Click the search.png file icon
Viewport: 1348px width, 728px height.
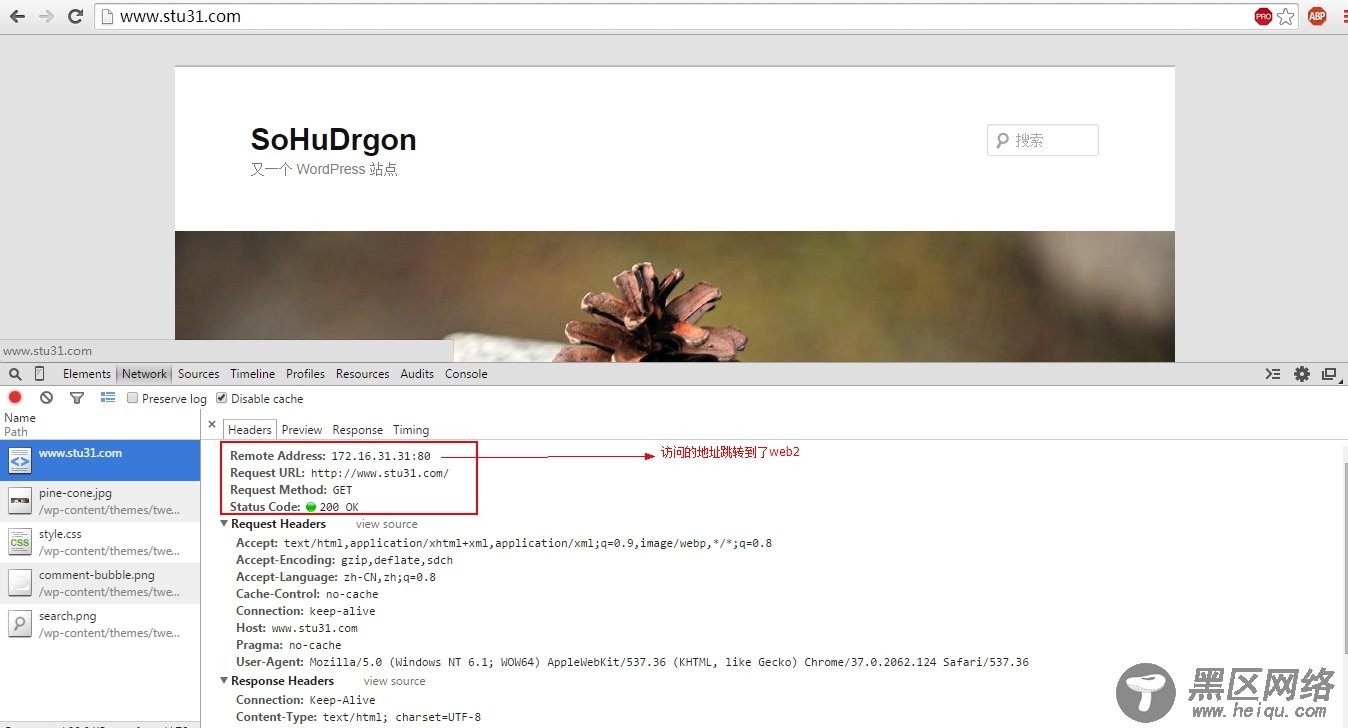pos(20,624)
